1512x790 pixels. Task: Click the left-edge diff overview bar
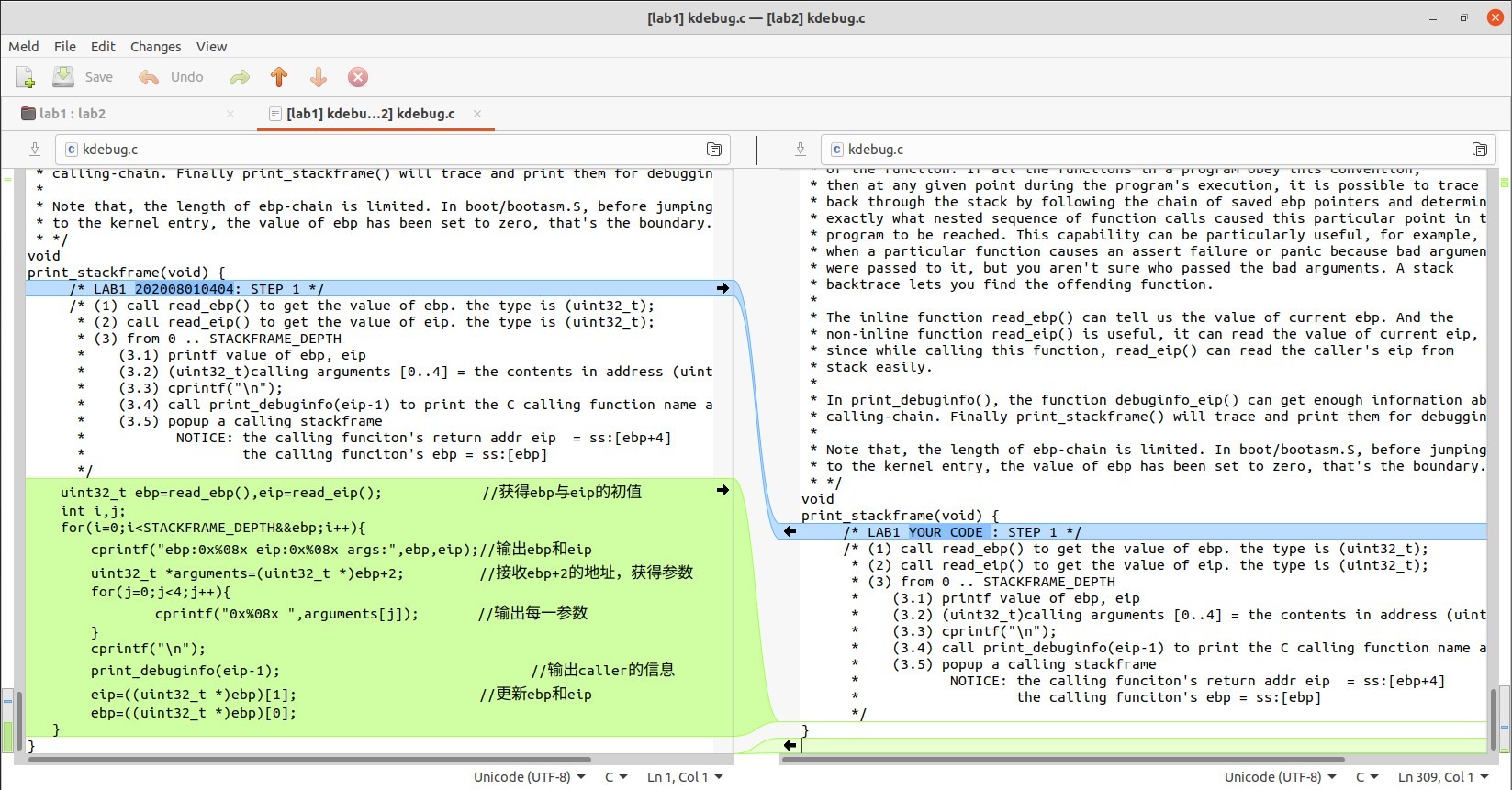click(x=7, y=463)
